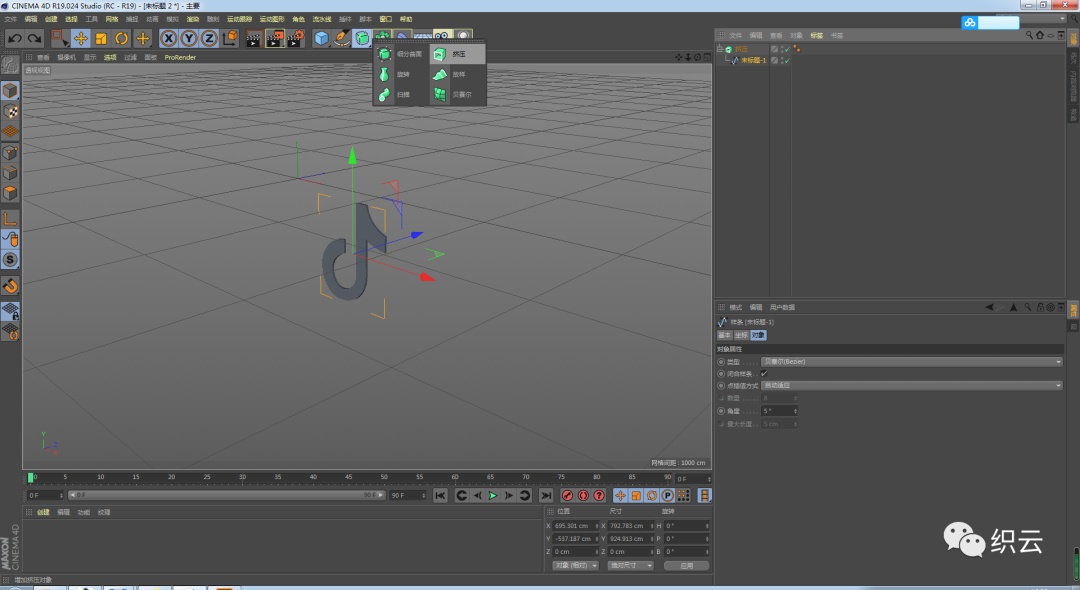
Task: Select edges mode in left sidebar
Action: tap(10, 173)
